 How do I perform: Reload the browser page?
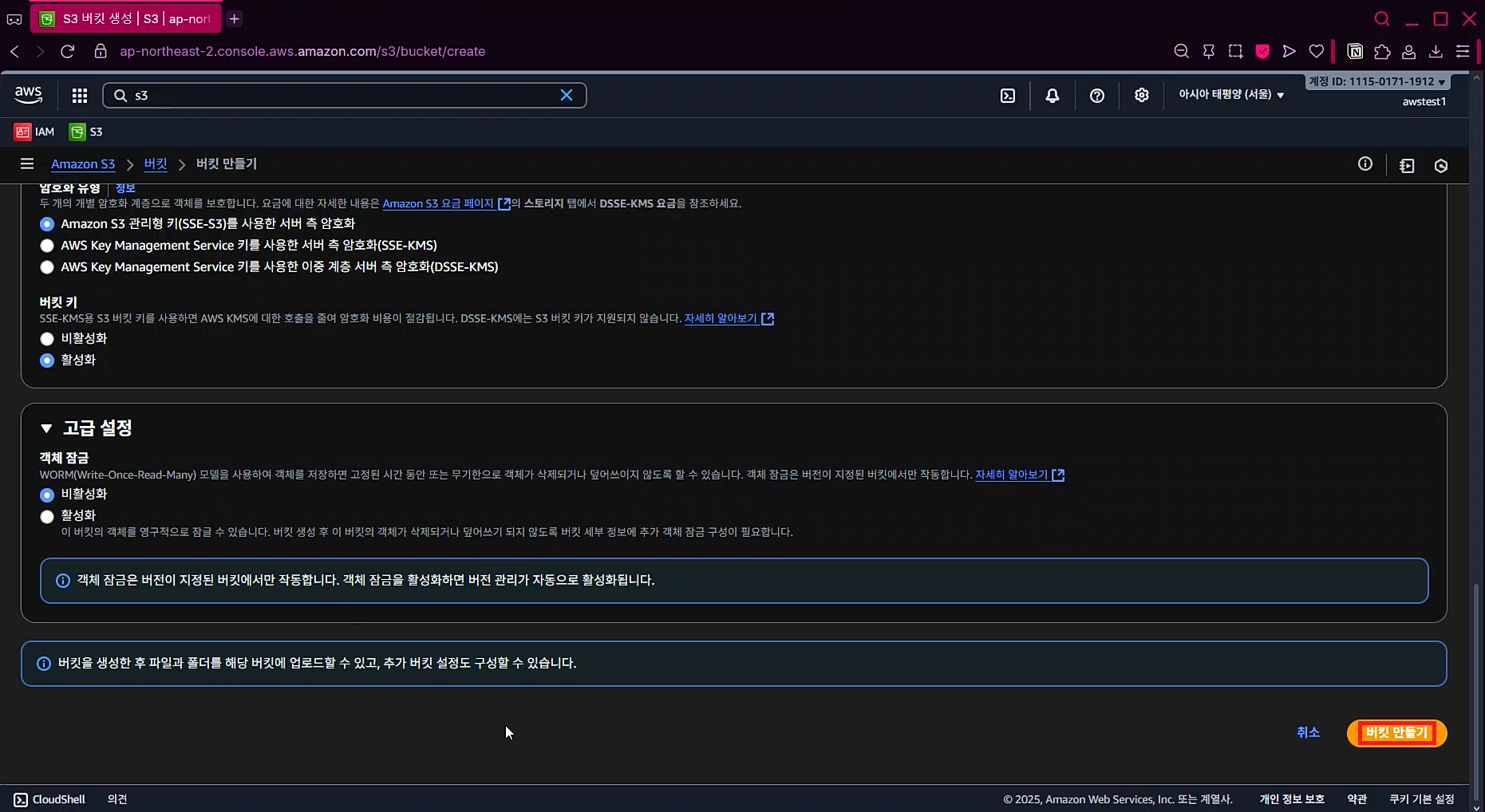point(68,51)
